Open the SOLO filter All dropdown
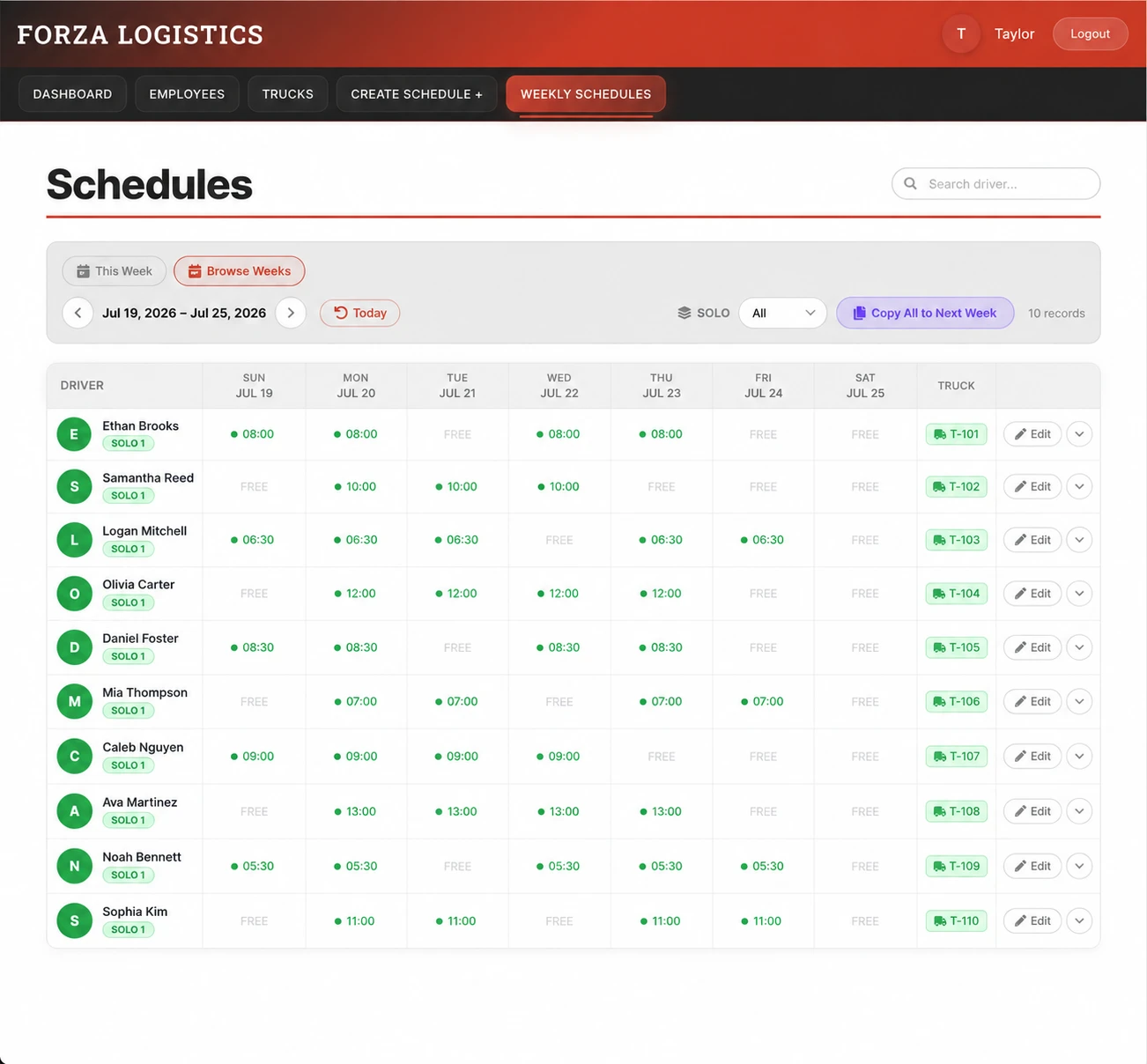Viewport: 1147px width, 1064px height. pos(782,313)
